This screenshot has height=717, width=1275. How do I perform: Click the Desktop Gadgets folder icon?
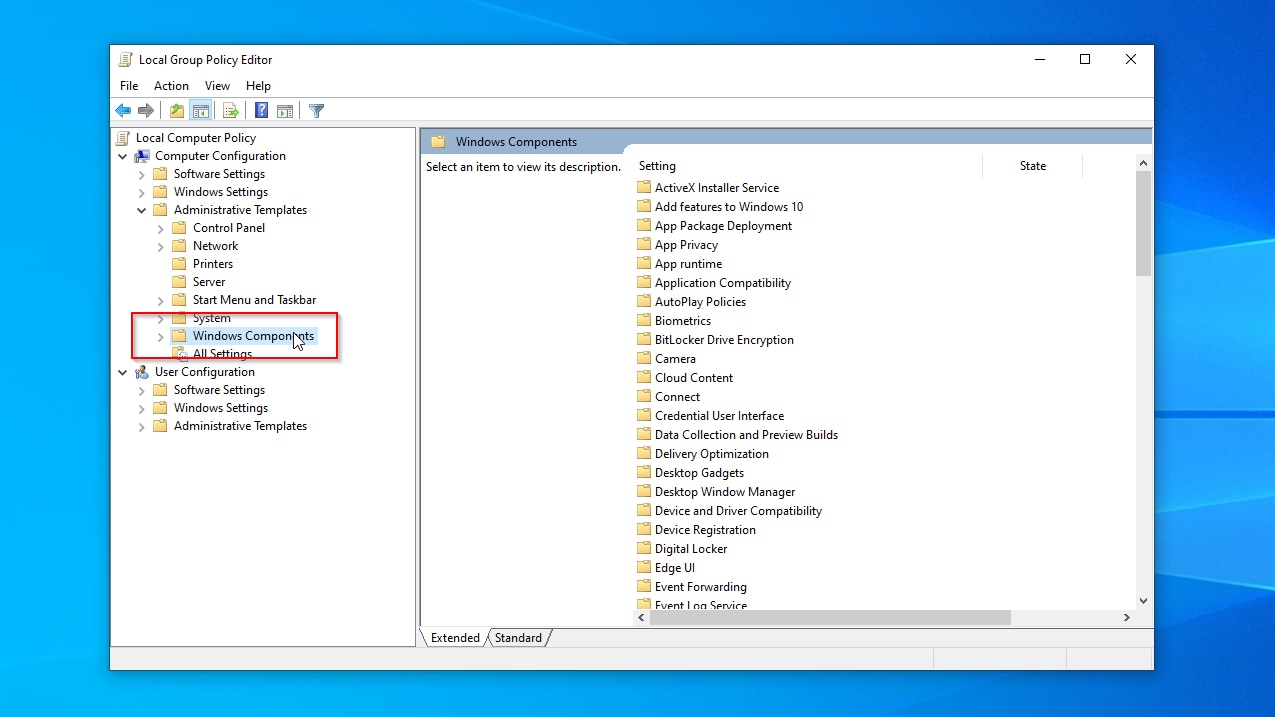click(x=644, y=472)
